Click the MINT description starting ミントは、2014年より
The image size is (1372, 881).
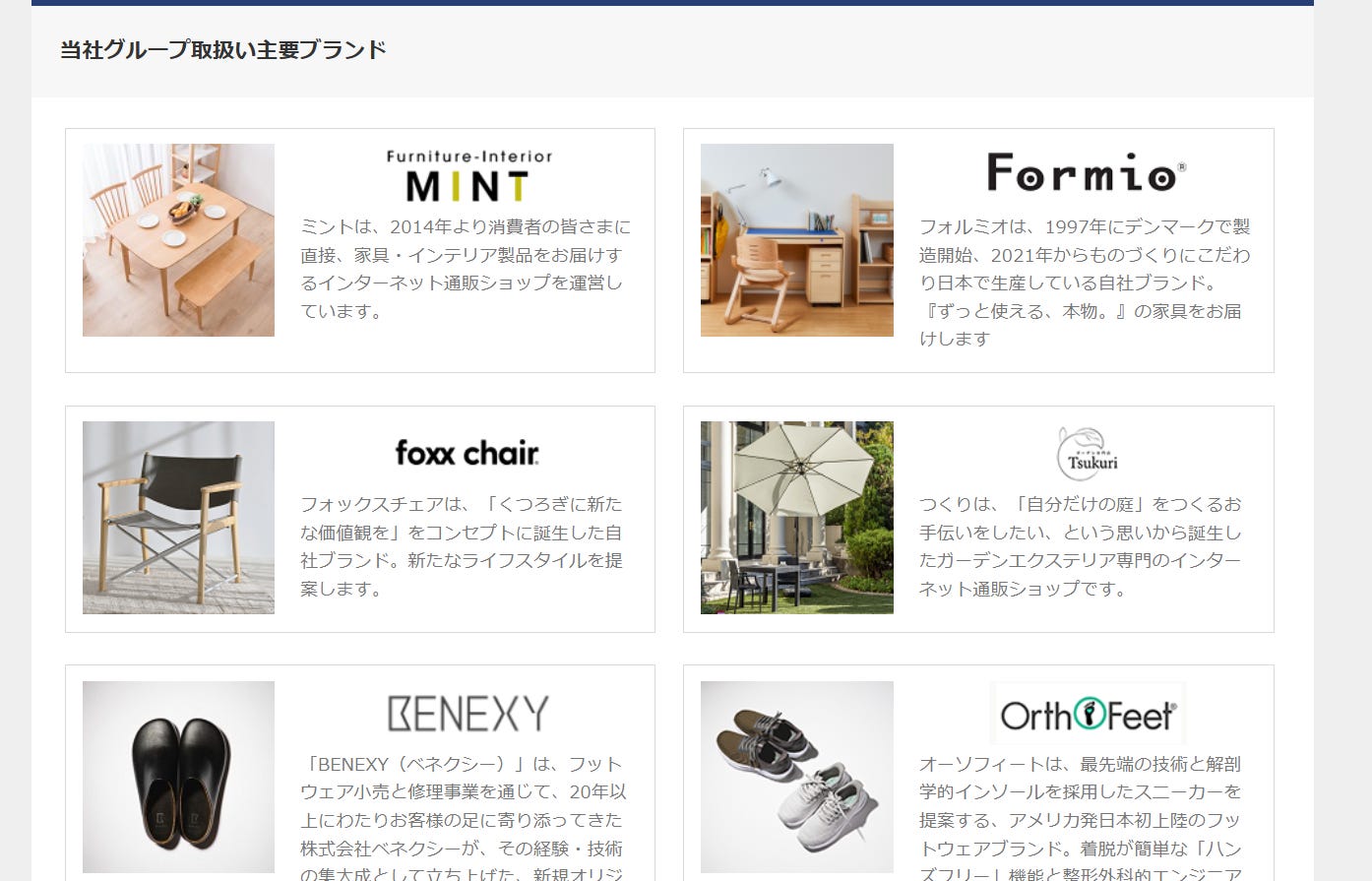[x=466, y=269]
